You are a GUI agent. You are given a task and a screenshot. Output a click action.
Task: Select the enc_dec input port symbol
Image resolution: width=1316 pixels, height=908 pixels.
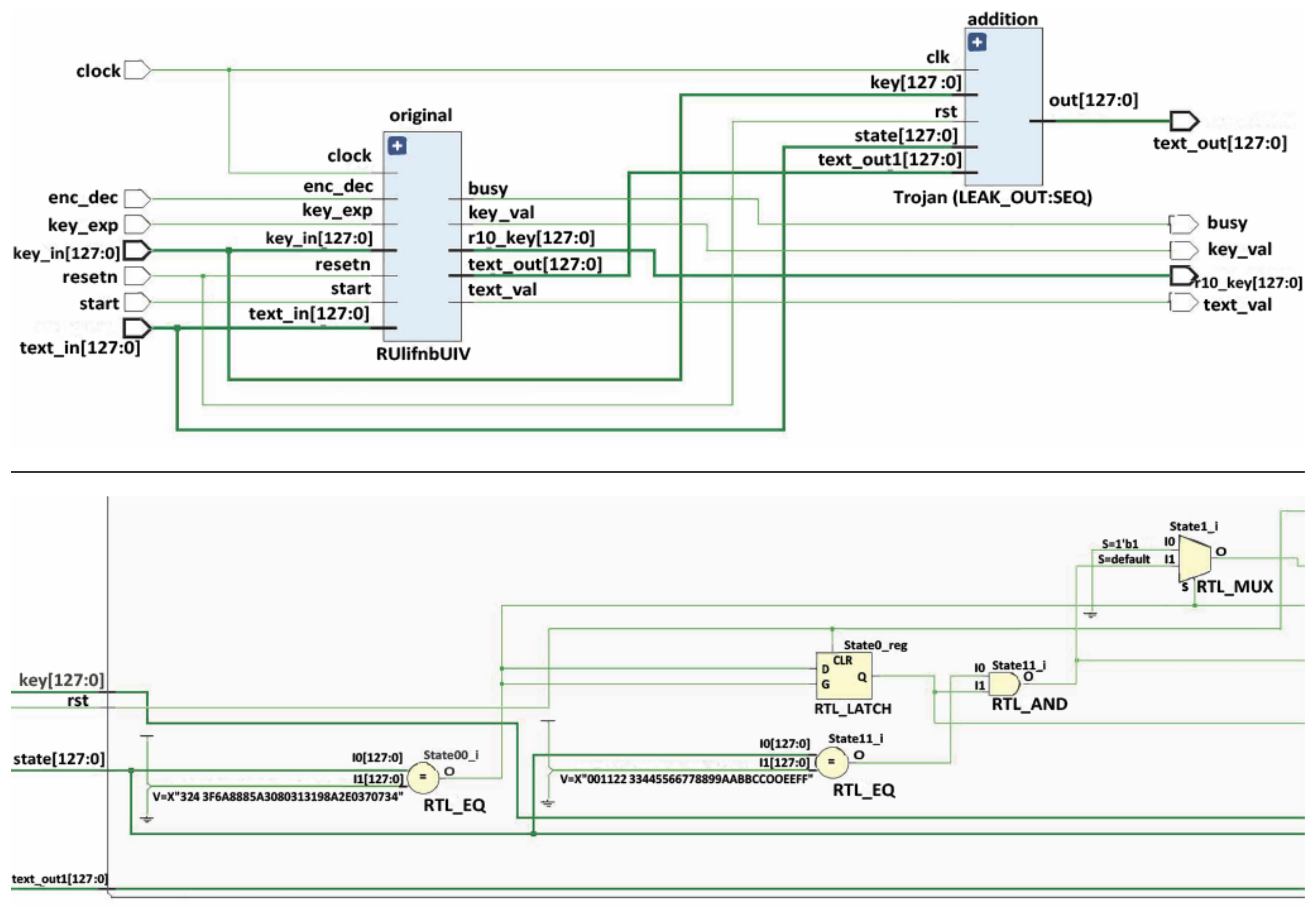[x=138, y=199]
